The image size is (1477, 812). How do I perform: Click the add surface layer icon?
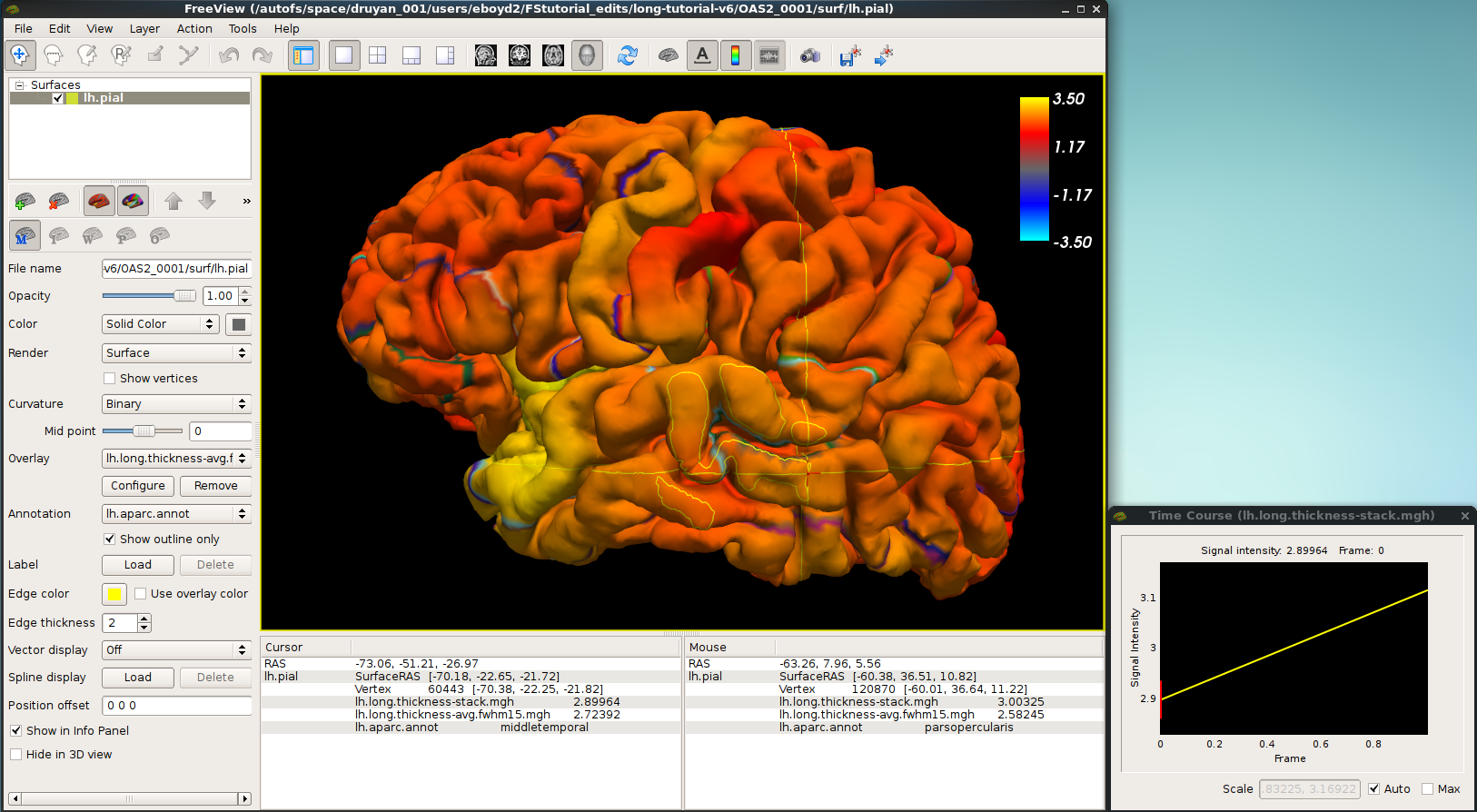[x=25, y=201]
